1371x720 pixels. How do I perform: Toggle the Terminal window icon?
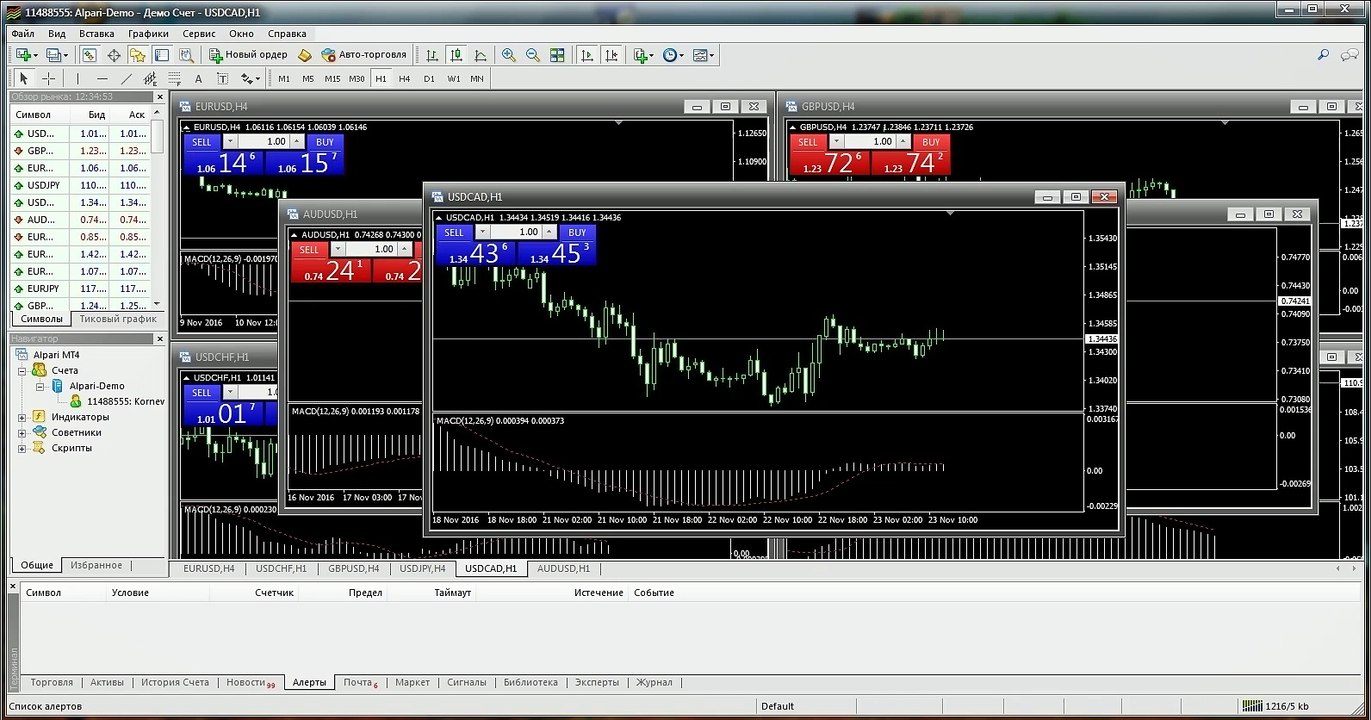coord(163,55)
